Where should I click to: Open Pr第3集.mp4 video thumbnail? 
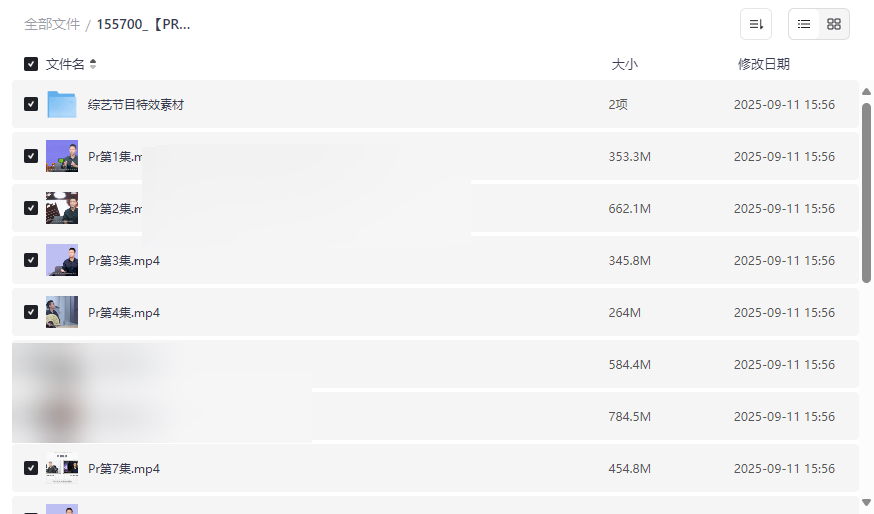point(62,261)
